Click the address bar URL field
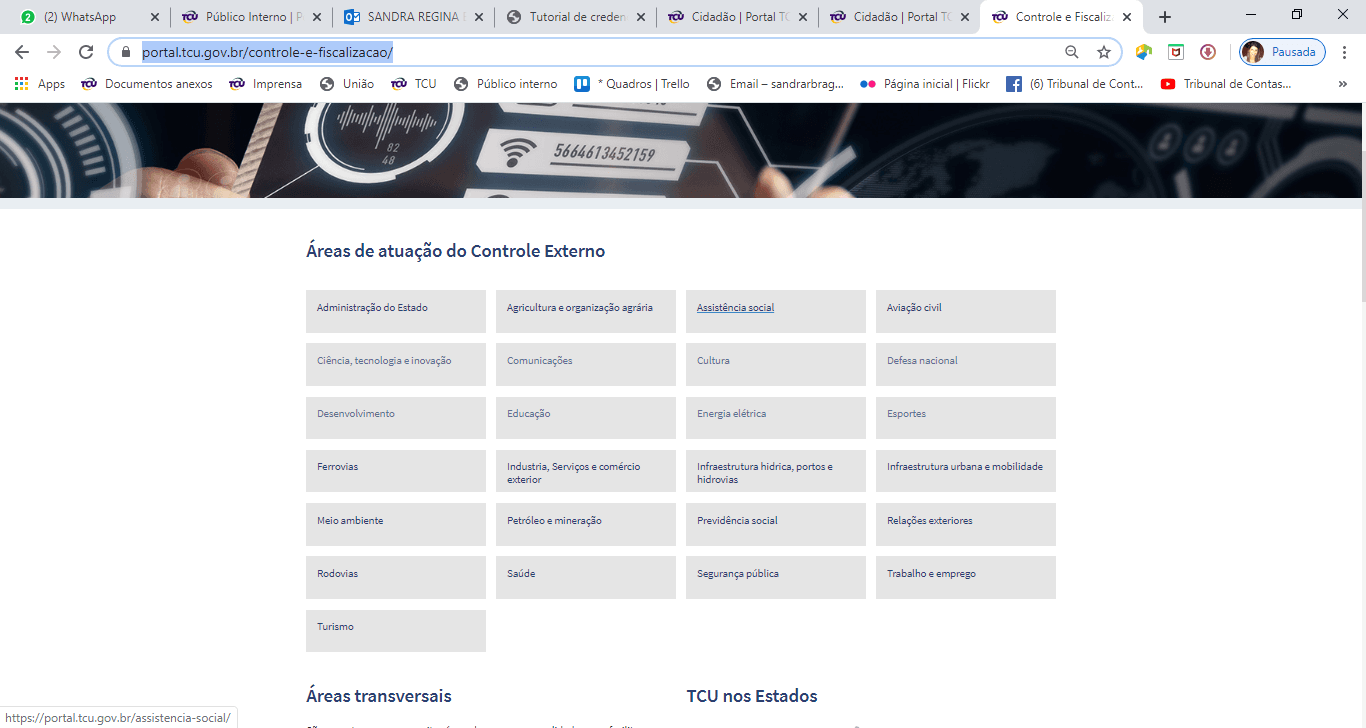 (600, 52)
